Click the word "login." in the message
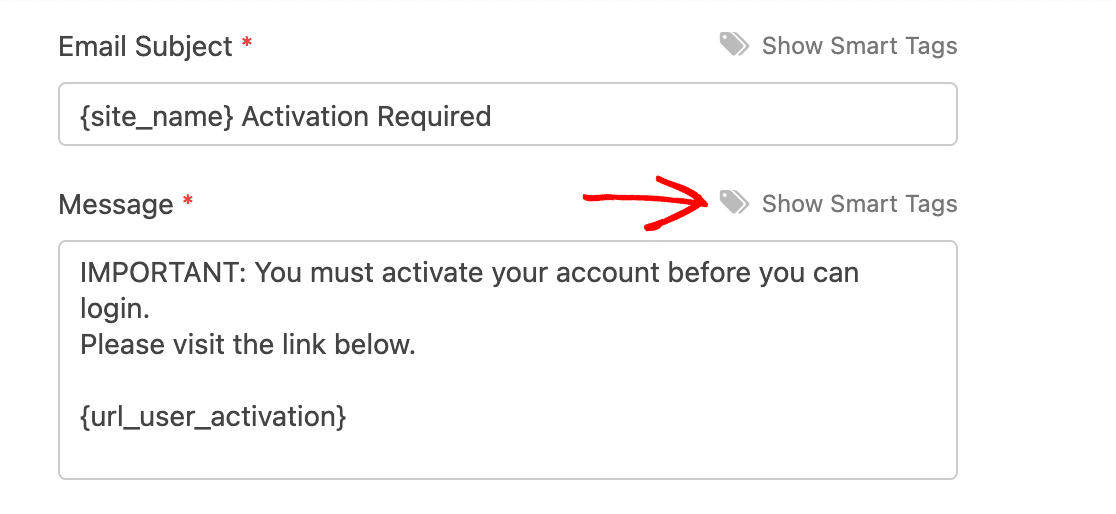The width and height of the screenshot is (1116, 514). (115, 310)
